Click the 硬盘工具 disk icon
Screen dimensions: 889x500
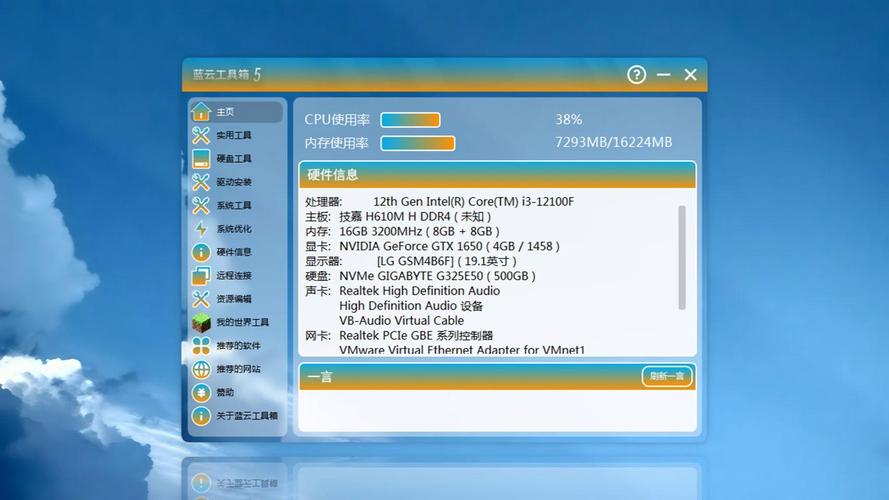coord(201,159)
